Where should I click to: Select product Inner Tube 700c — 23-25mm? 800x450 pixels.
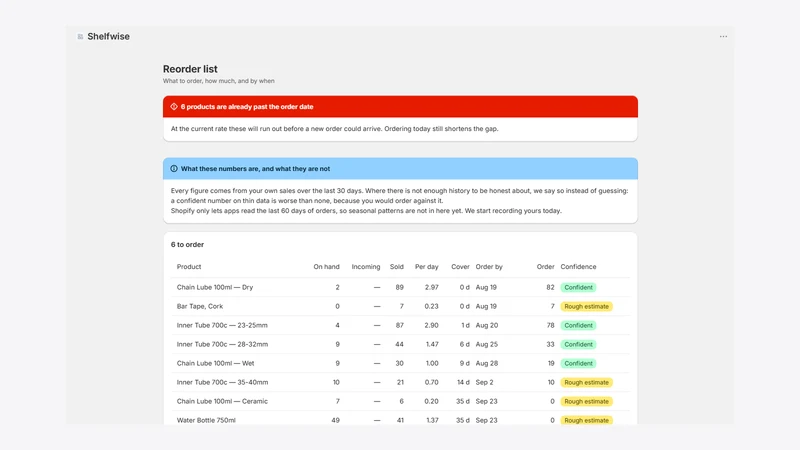222,325
